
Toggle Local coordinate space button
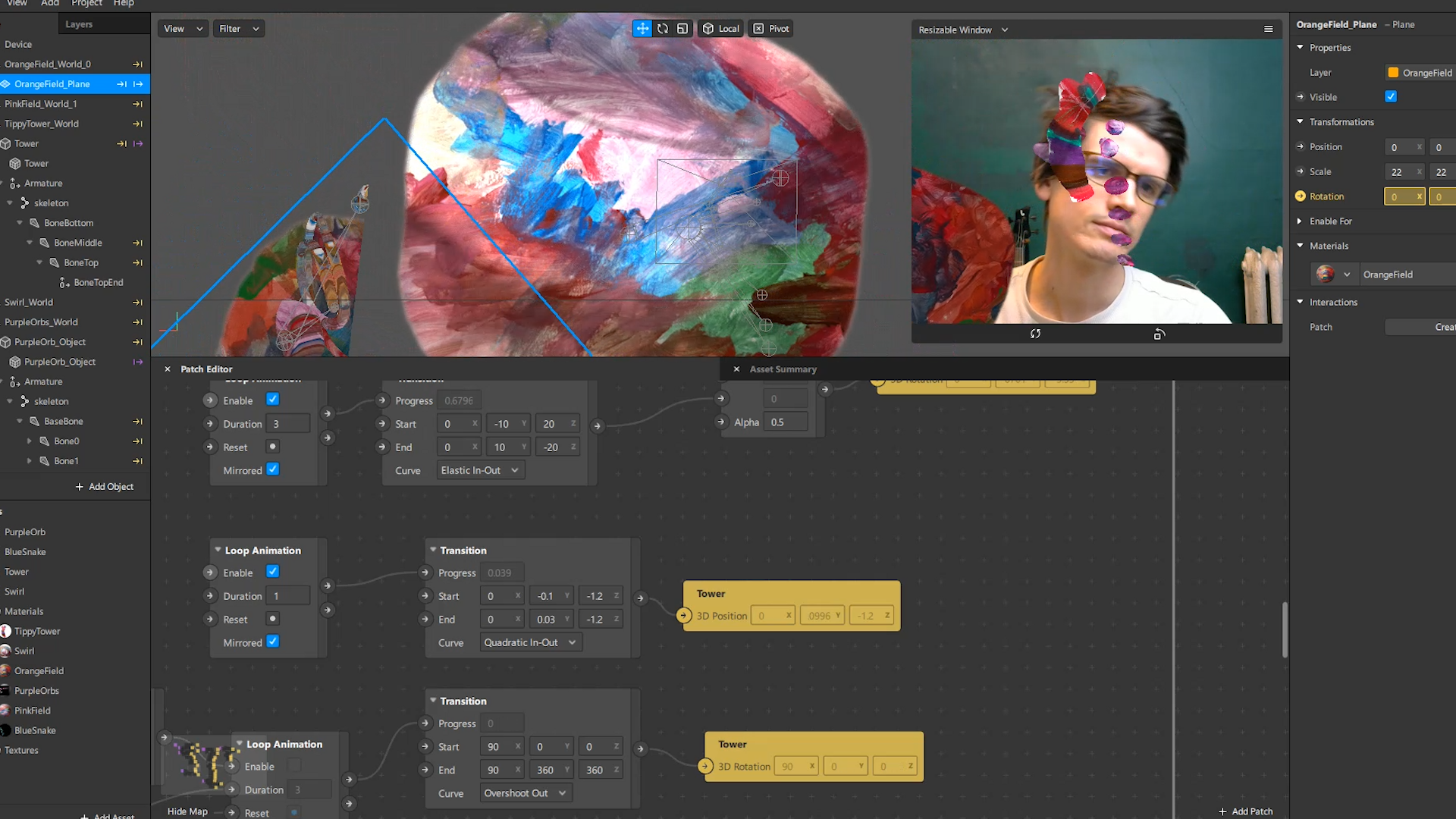tap(720, 29)
